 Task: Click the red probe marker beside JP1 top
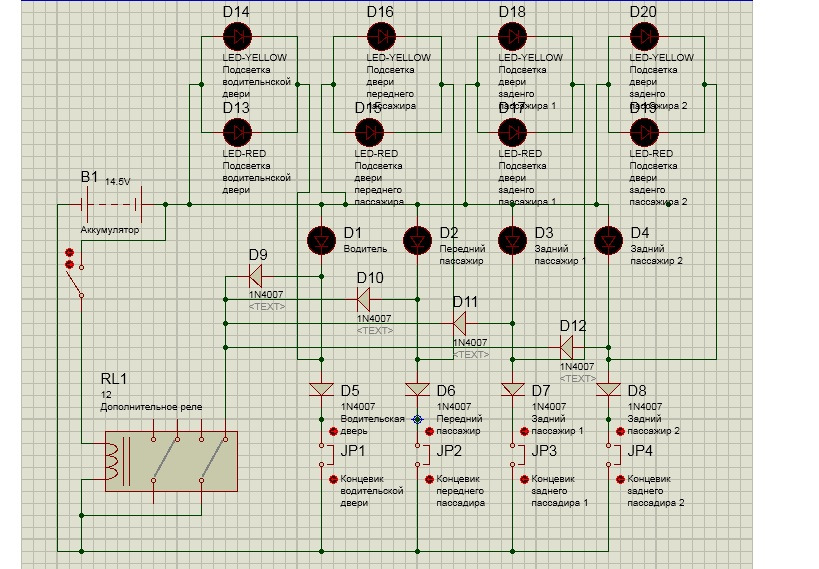tap(334, 432)
